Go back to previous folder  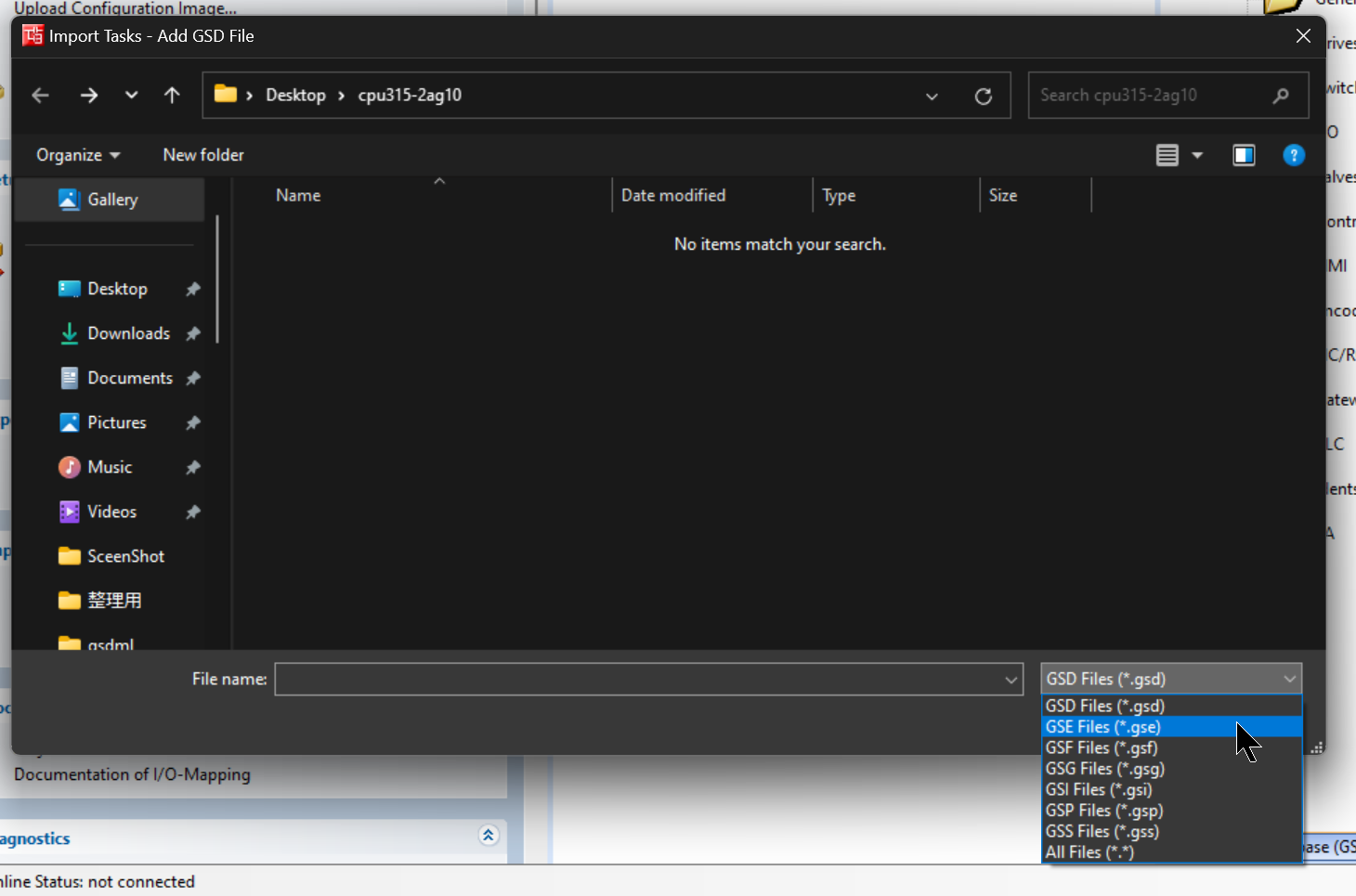click(40, 95)
